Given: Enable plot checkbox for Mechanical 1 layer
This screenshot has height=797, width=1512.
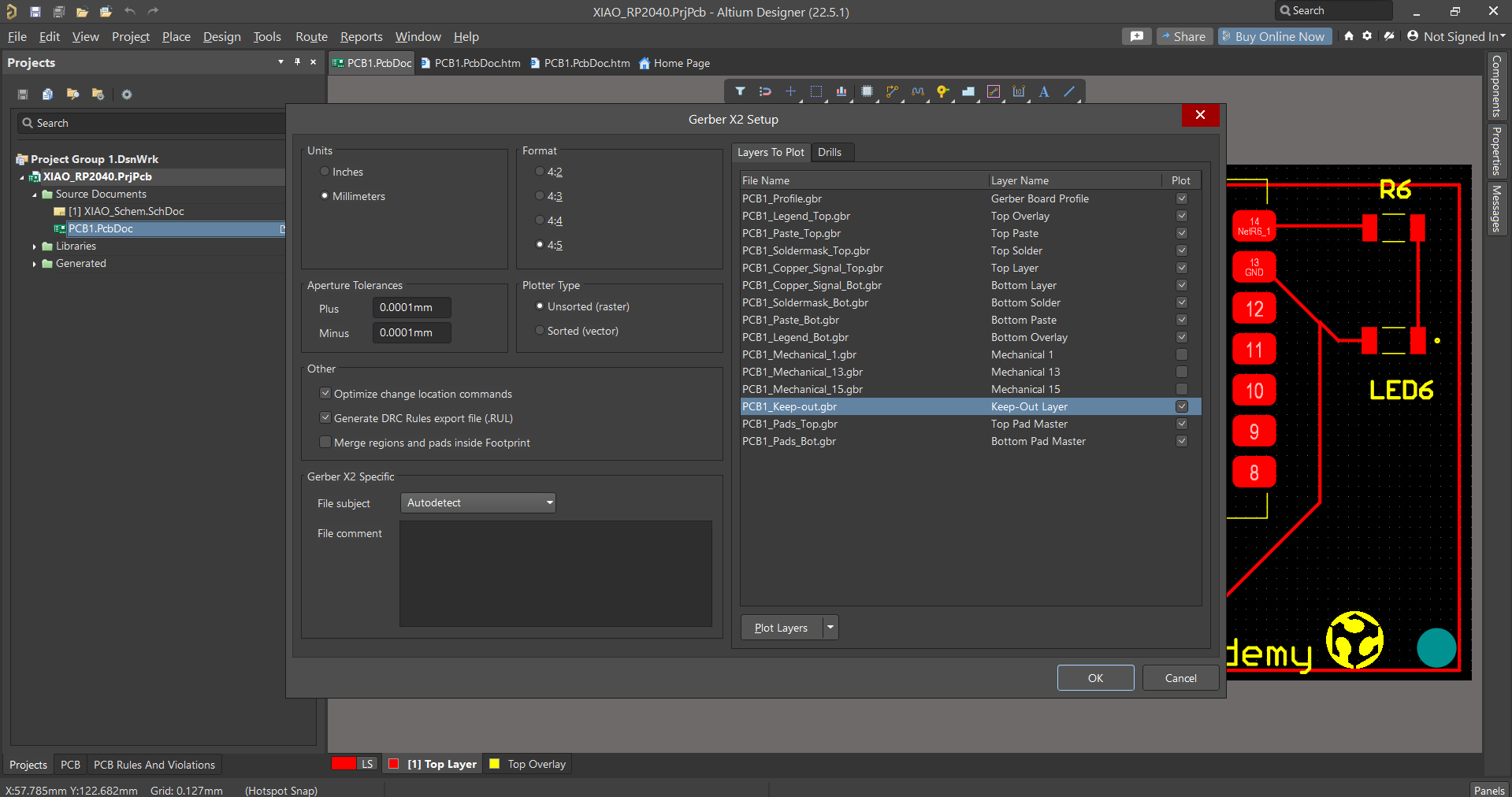Looking at the screenshot, I should pyautogui.click(x=1182, y=354).
